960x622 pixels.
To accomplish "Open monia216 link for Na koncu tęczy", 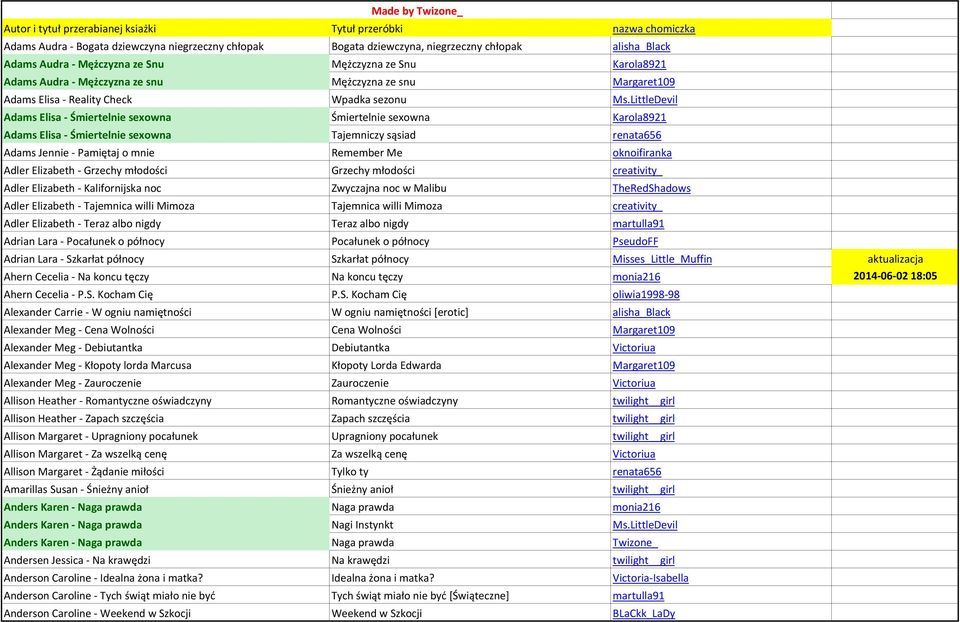I will tap(636, 277).
